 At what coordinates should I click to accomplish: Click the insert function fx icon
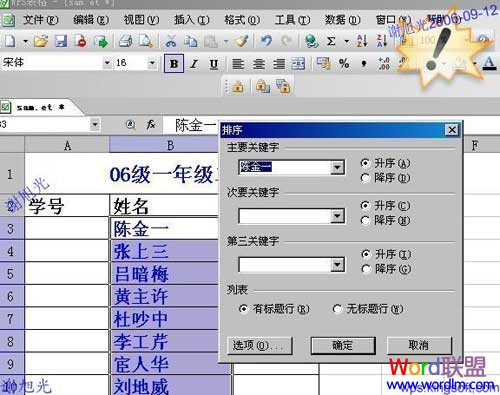click(x=151, y=125)
